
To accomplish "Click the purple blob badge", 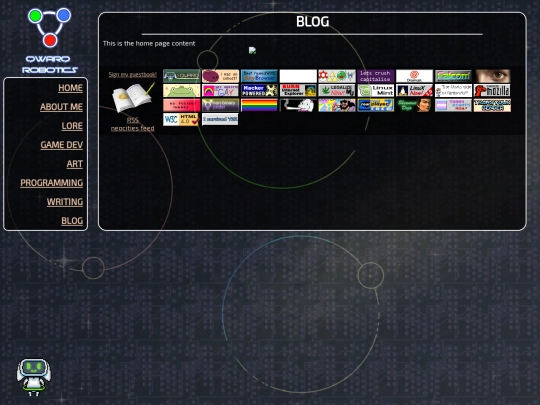I will click(220, 76).
